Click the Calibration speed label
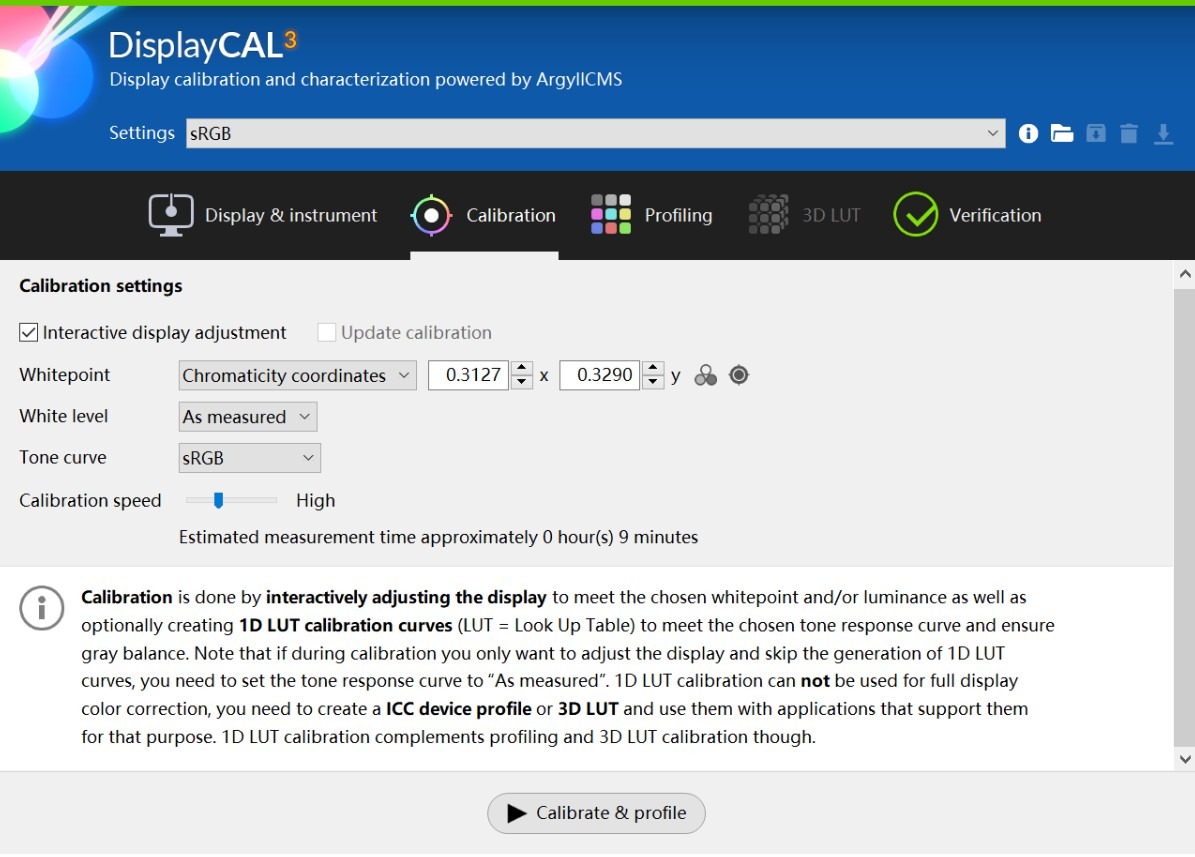 point(90,501)
